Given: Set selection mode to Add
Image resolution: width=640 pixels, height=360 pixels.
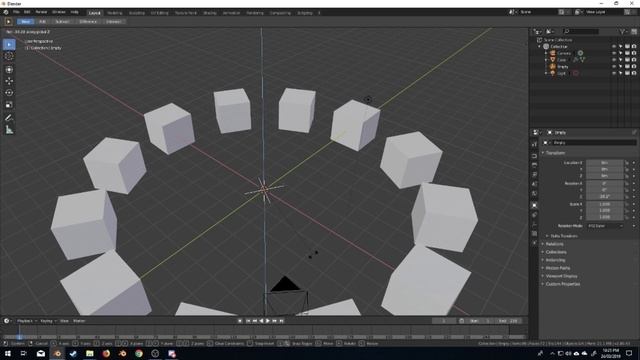Looking at the screenshot, I should coord(42,22).
